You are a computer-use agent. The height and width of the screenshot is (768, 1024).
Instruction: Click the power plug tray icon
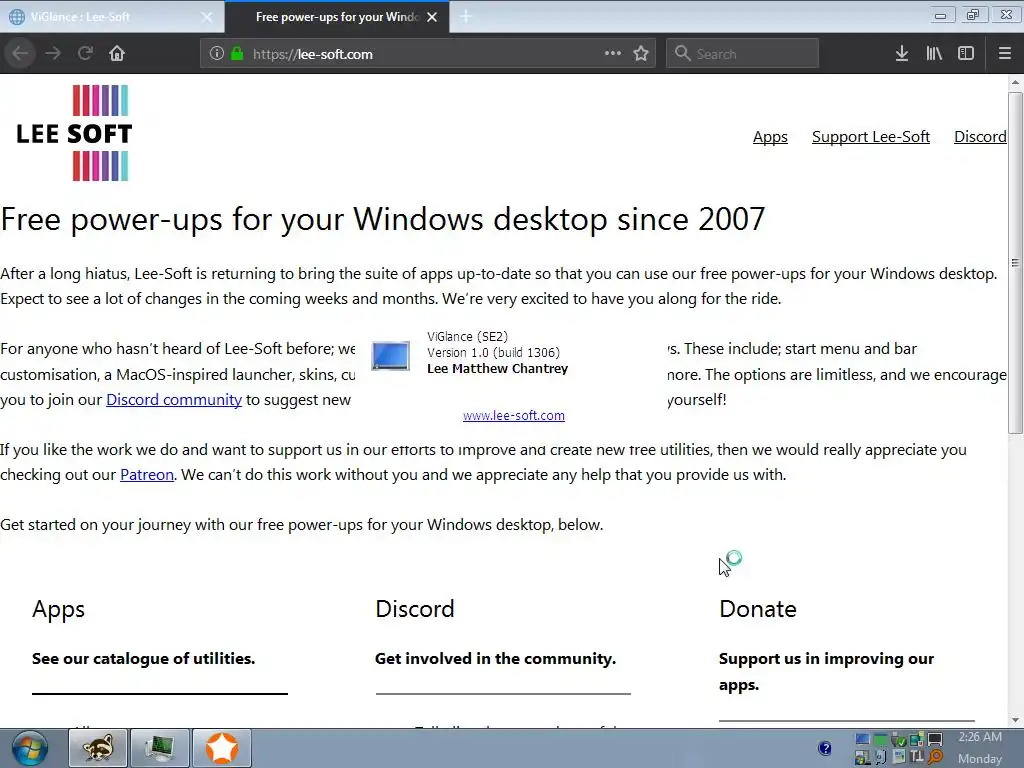click(x=899, y=740)
